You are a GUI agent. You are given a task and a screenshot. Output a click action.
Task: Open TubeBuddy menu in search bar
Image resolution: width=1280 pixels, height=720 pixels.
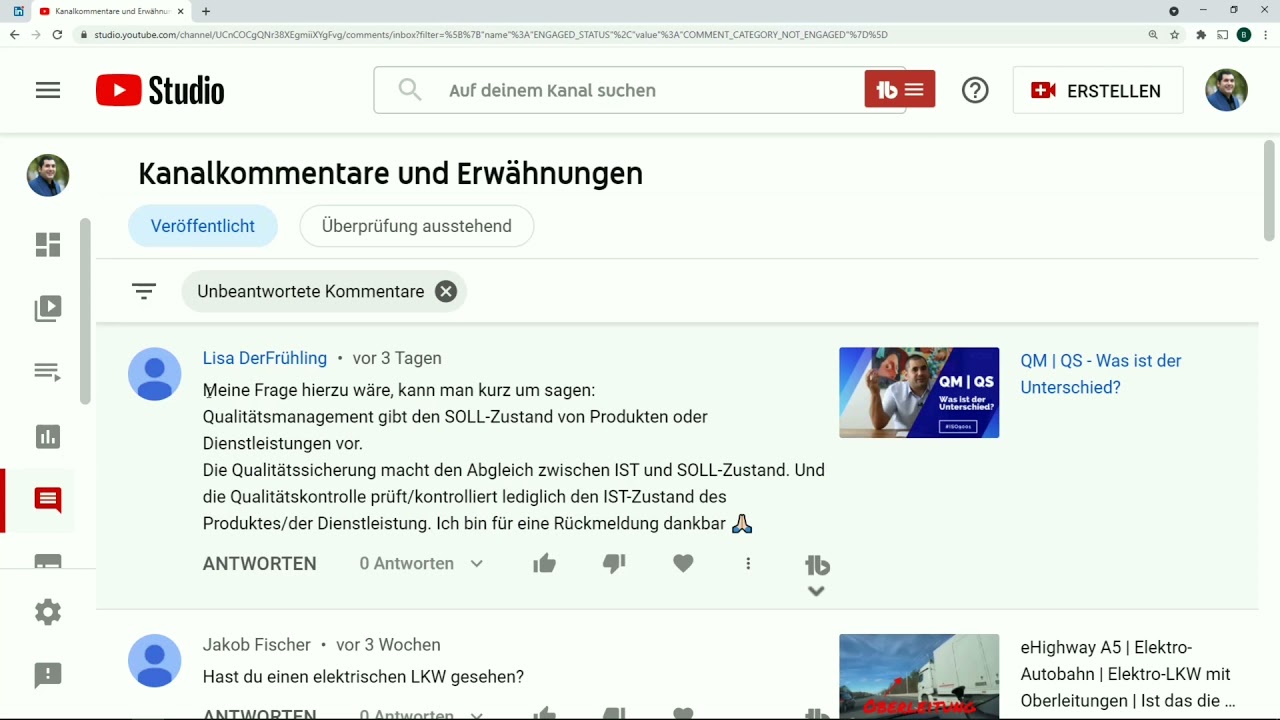900,89
